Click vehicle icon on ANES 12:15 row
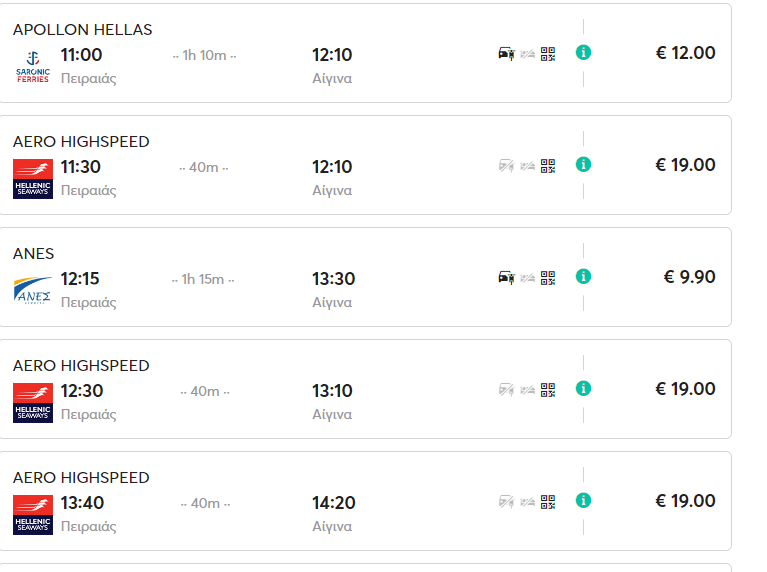This screenshot has width=767, height=572. tap(506, 277)
